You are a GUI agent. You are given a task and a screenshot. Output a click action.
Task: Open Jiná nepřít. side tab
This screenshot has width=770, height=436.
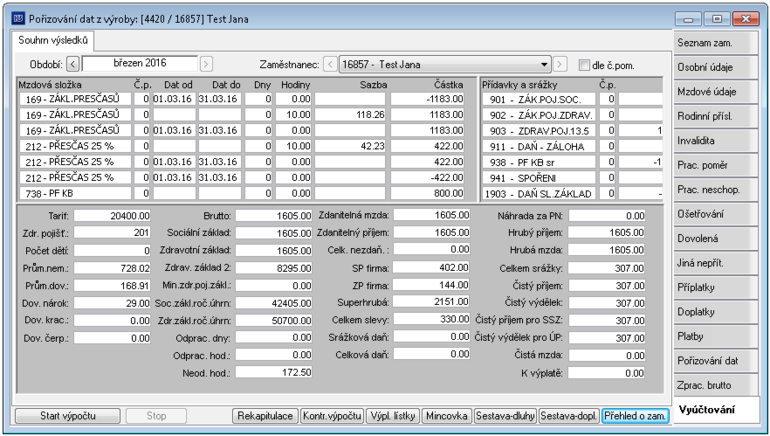pyautogui.click(x=713, y=264)
